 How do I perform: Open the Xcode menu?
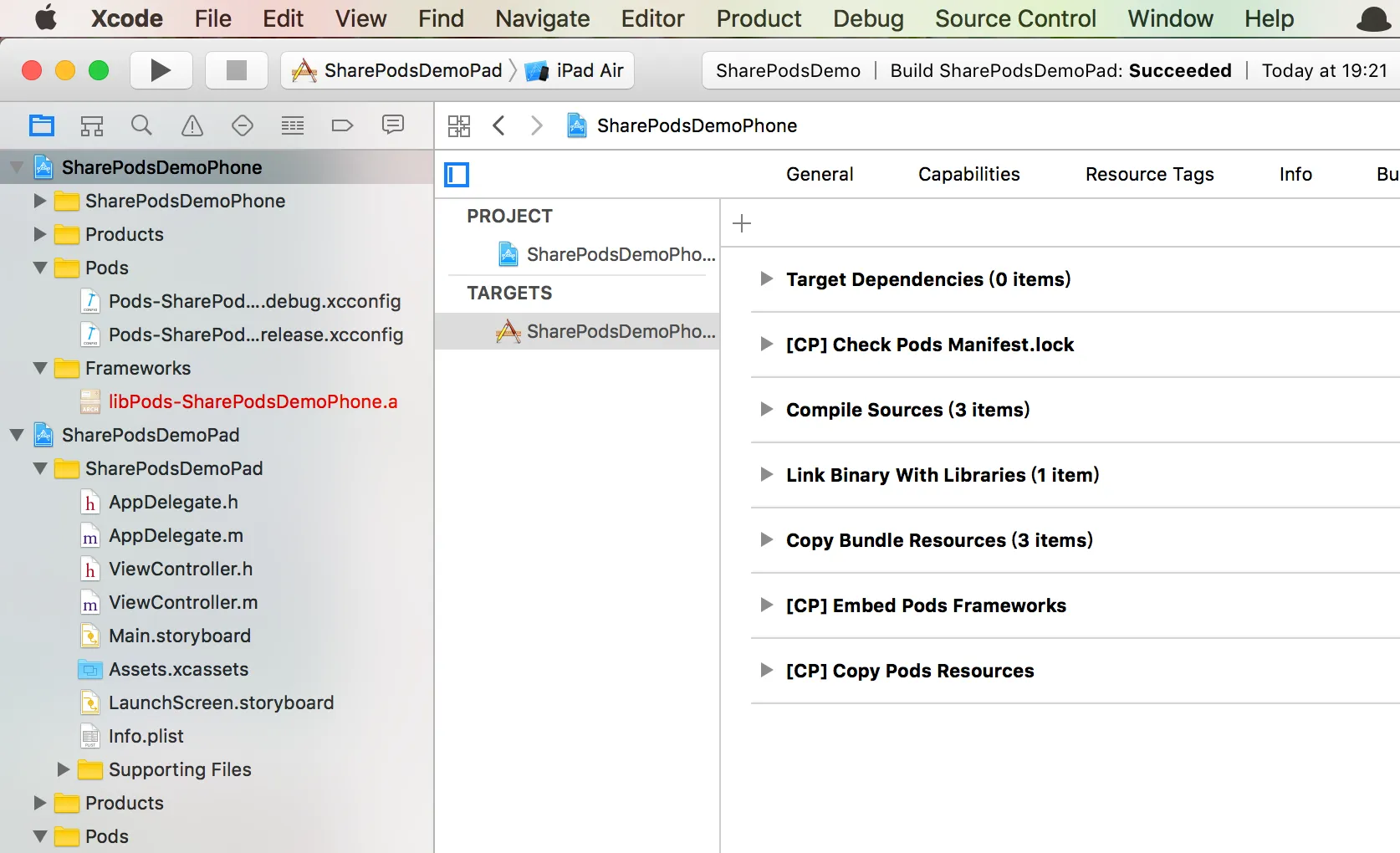pos(127,18)
